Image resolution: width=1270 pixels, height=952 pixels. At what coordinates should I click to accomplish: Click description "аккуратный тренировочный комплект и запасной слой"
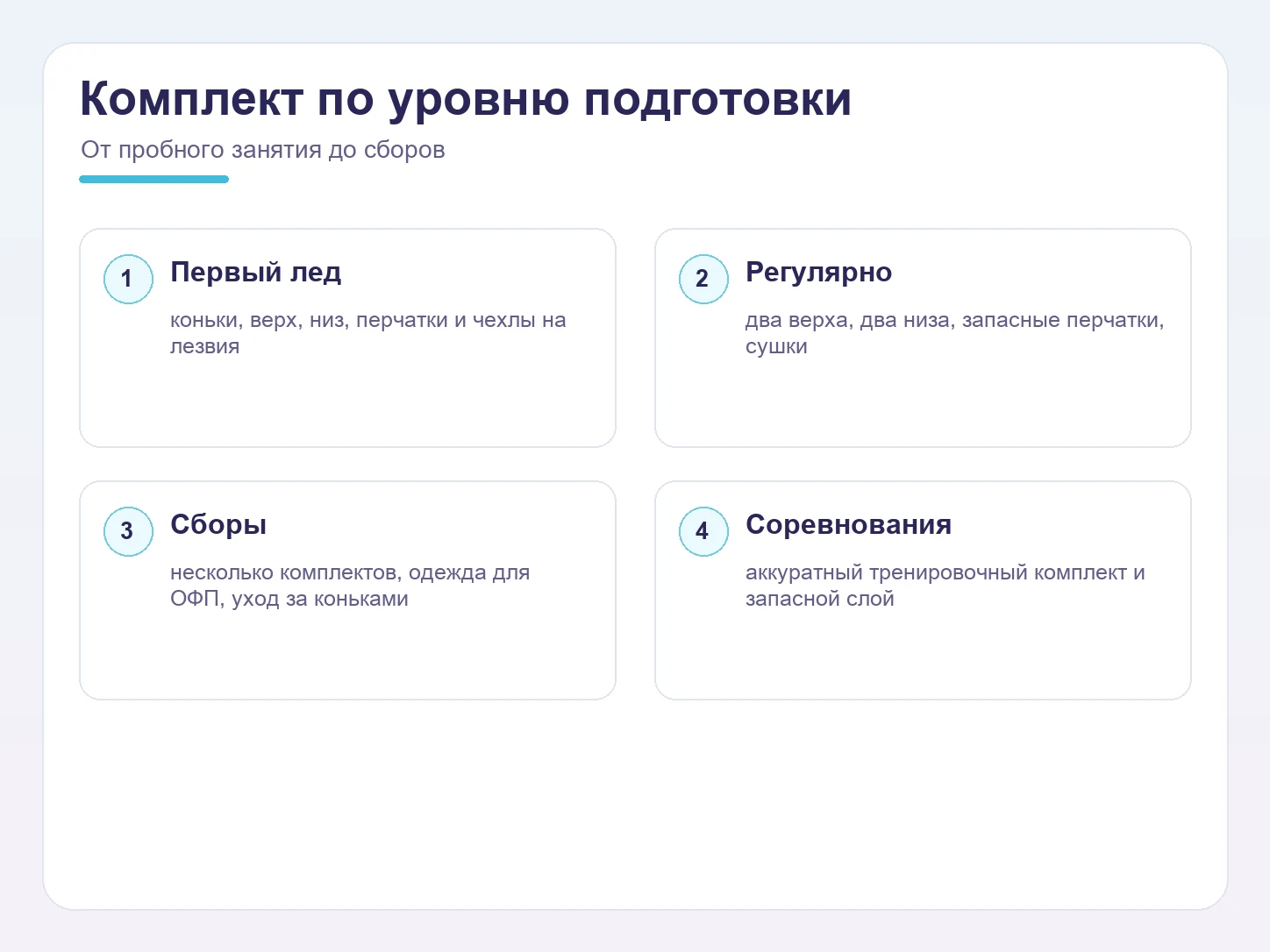[945, 586]
